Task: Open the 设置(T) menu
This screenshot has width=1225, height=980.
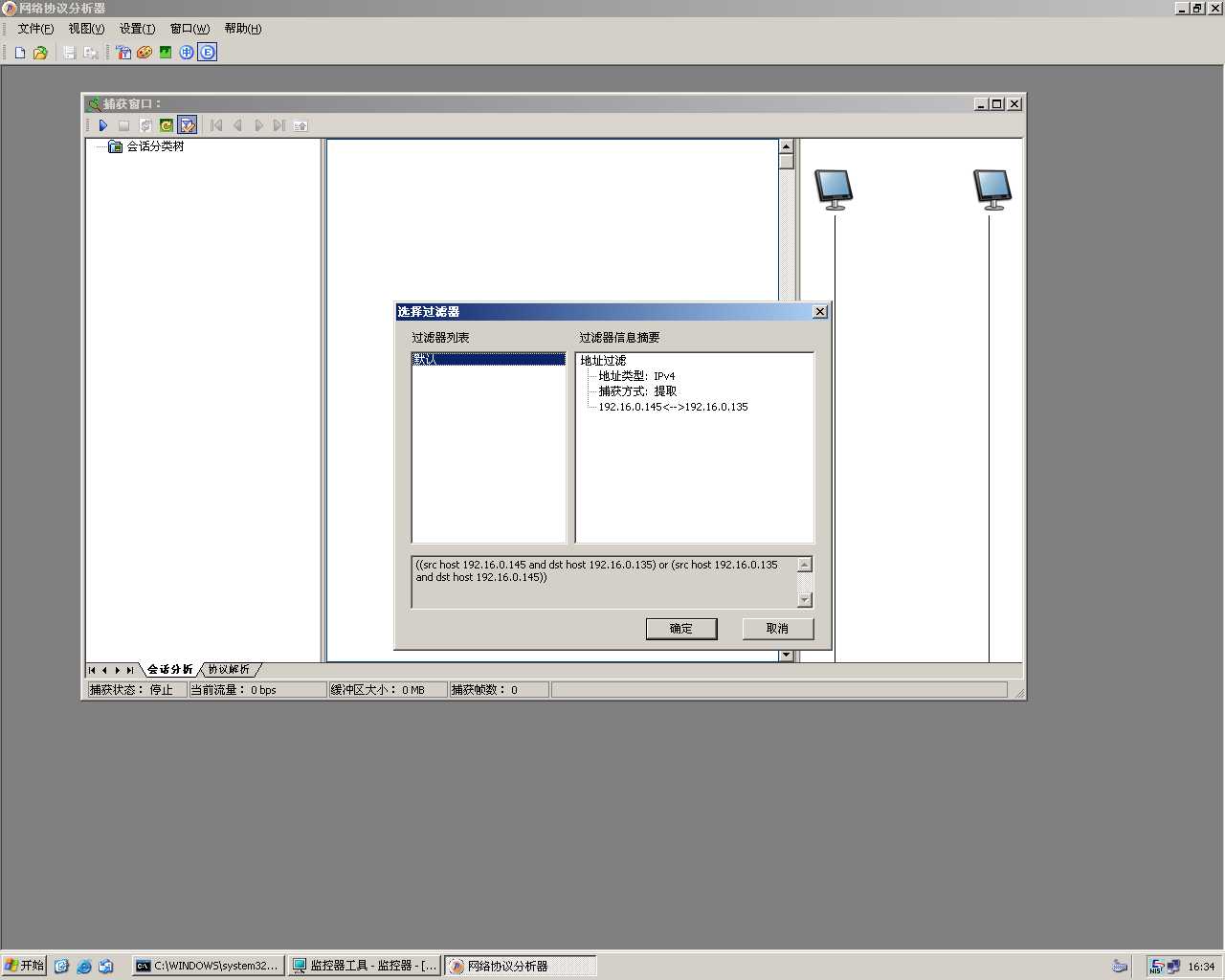Action: point(137,29)
